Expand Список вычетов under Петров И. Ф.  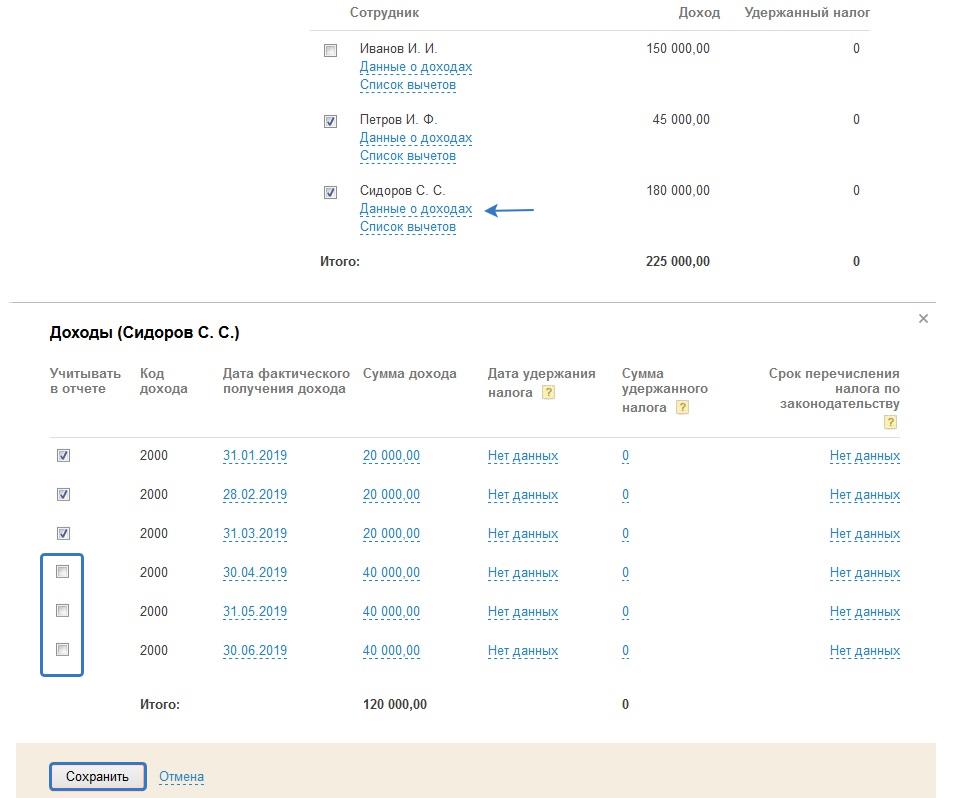coord(407,156)
